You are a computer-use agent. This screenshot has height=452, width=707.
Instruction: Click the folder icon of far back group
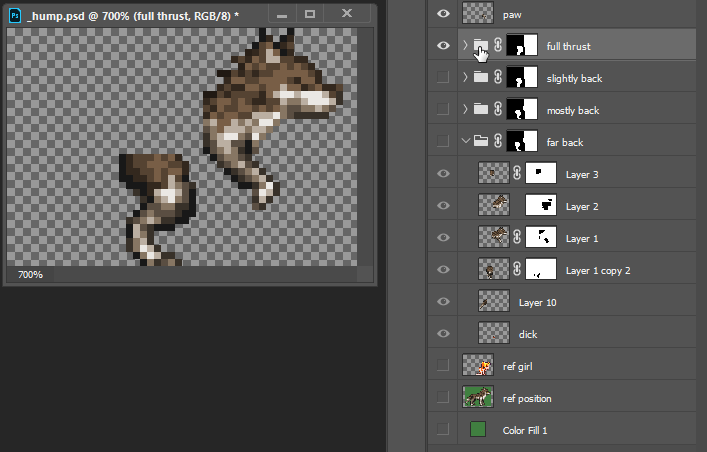pyautogui.click(x=481, y=141)
